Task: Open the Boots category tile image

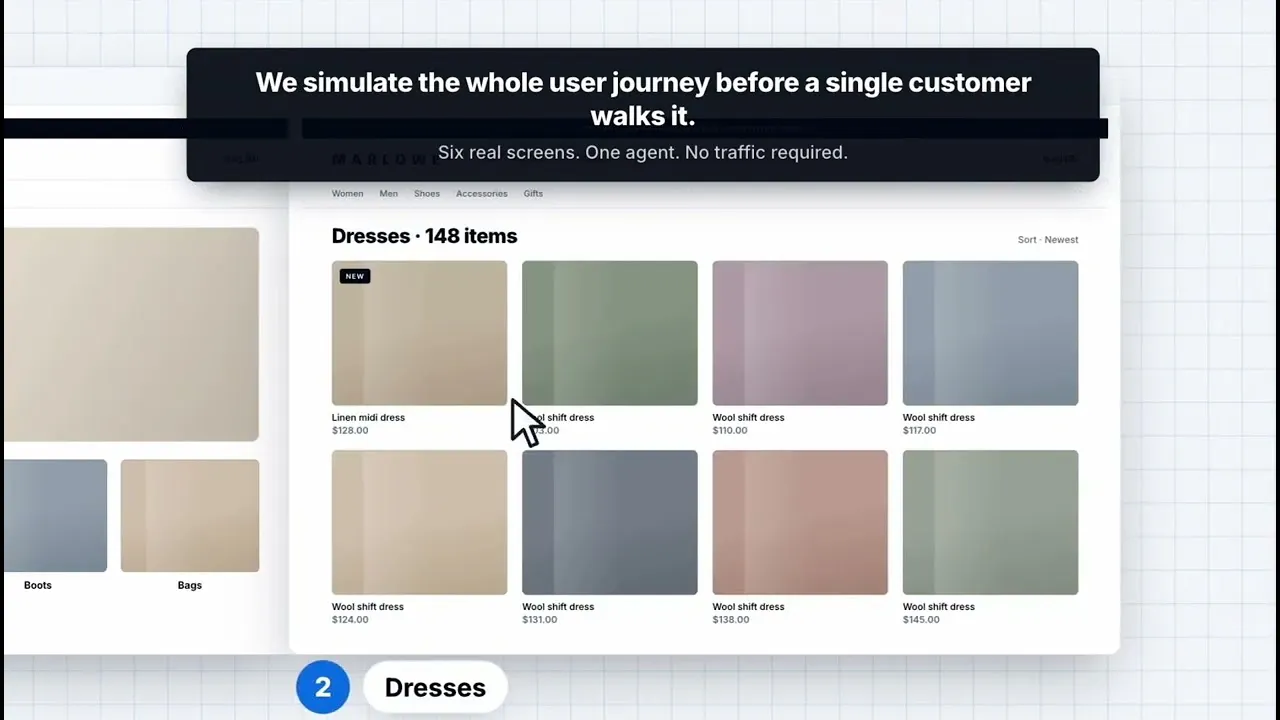Action: pos(55,516)
